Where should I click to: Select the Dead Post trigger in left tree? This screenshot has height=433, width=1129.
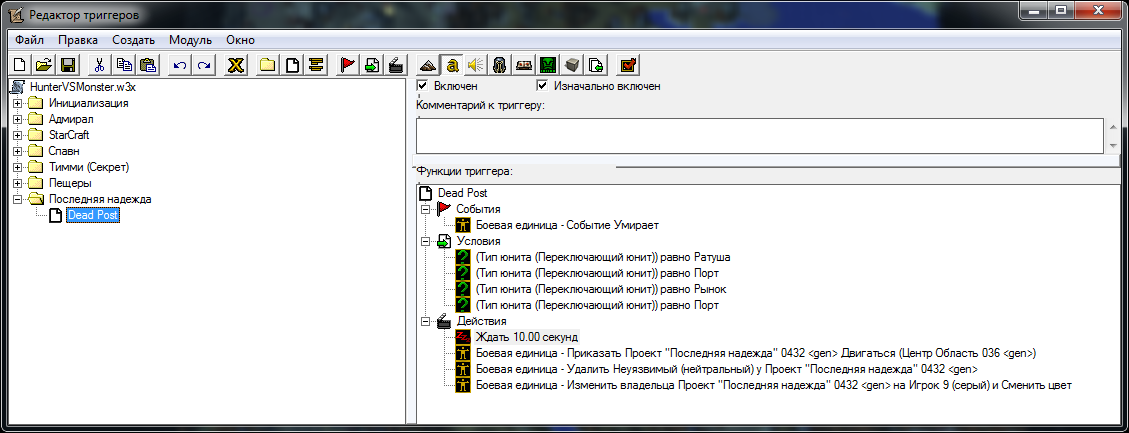point(92,215)
